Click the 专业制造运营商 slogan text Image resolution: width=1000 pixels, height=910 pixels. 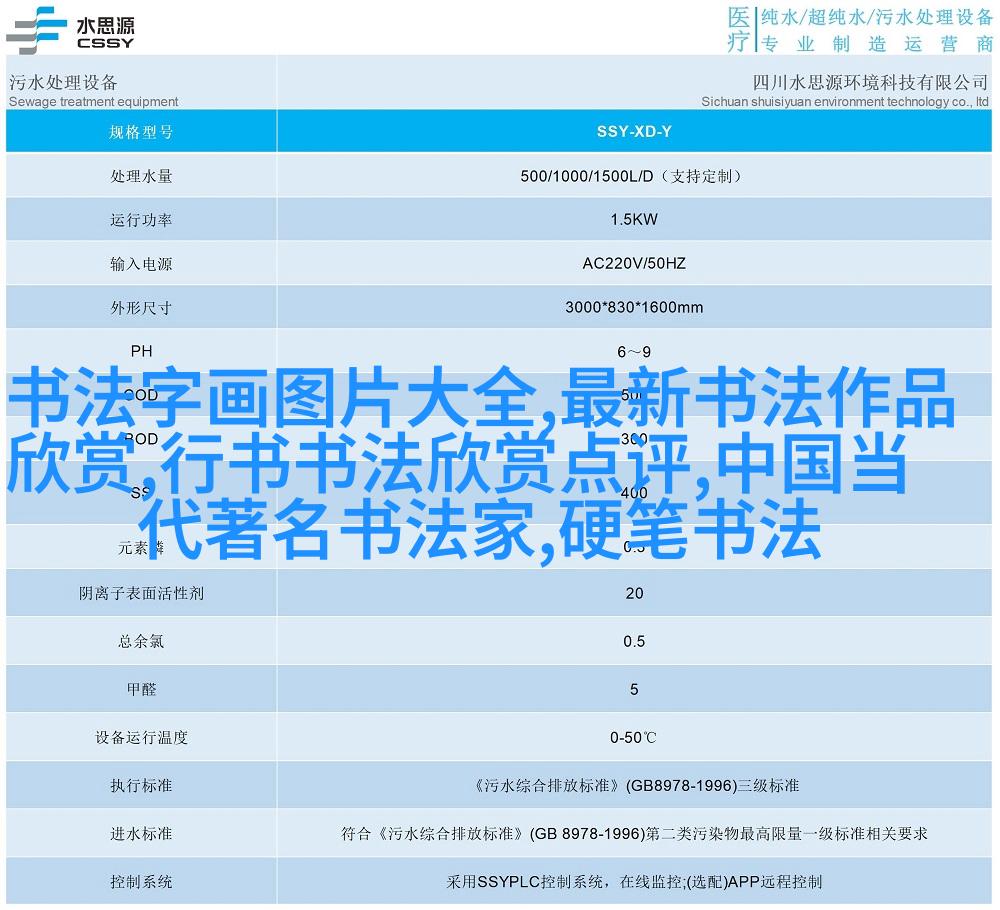[x=878, y=43]
